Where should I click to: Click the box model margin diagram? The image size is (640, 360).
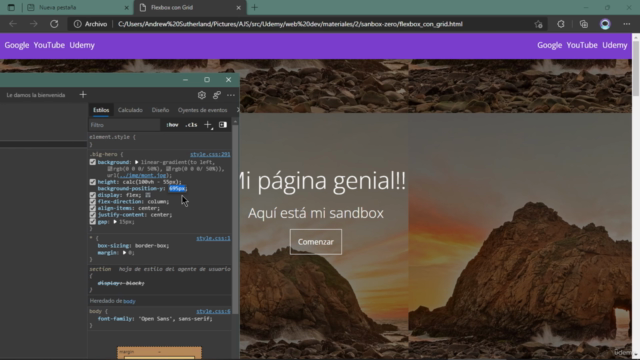click(160, 353)
